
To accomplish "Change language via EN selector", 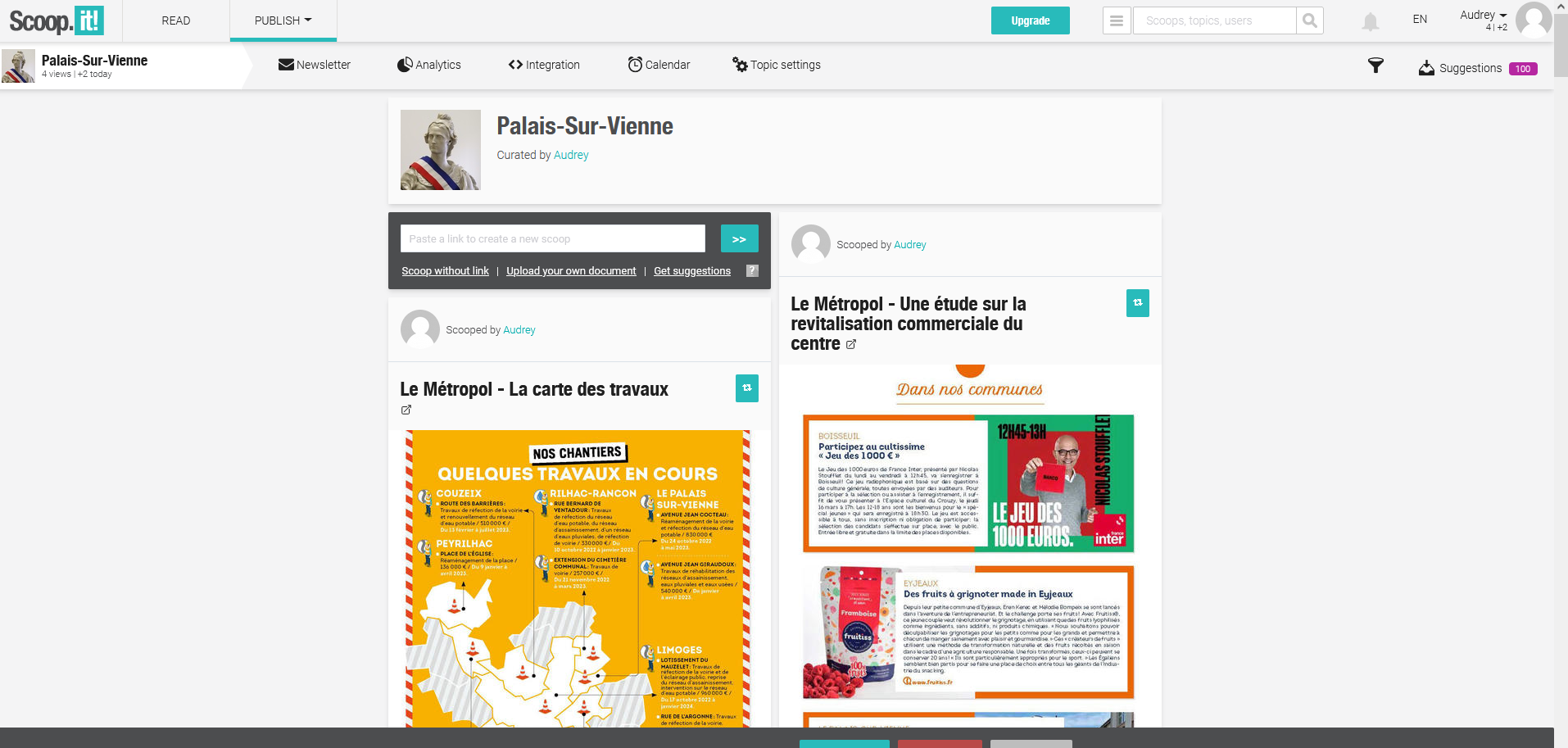I will [x=1420, y=20].
